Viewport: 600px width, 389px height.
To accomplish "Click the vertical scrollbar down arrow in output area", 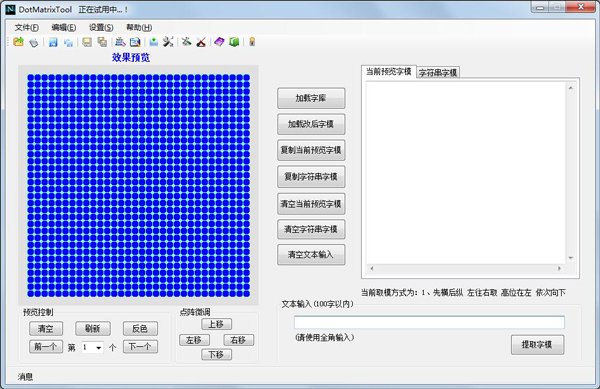I will (571, 258).
